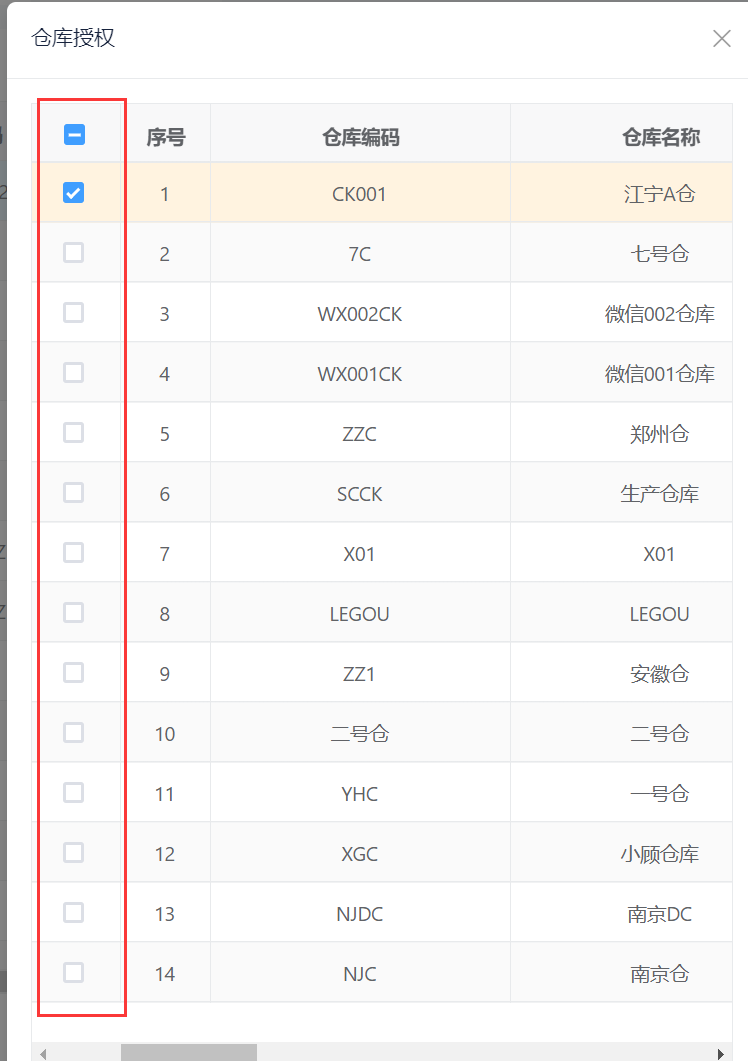Screen dimensions: 748x1061
Task: Click the 一号仓 name cell
Action: point(621,794)
